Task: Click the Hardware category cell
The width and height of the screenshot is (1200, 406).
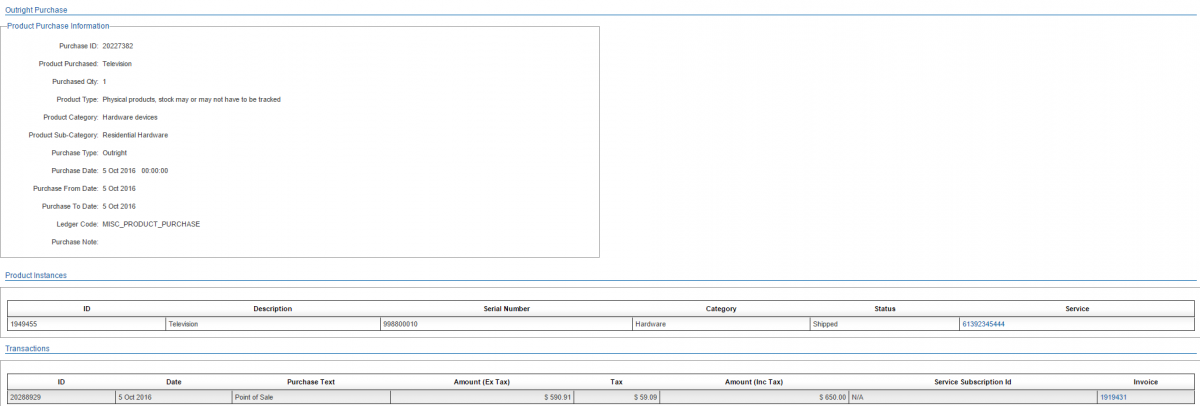Action: pyautogui.click(x=651, y=324)
